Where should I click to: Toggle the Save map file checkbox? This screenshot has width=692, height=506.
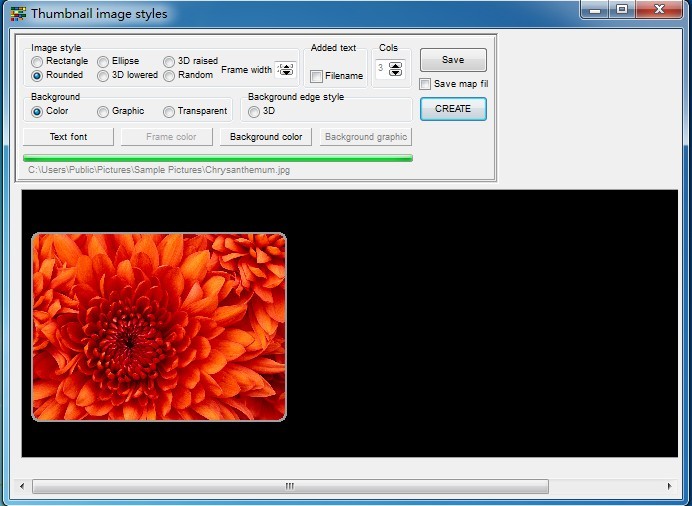click(x=426, y=84)
